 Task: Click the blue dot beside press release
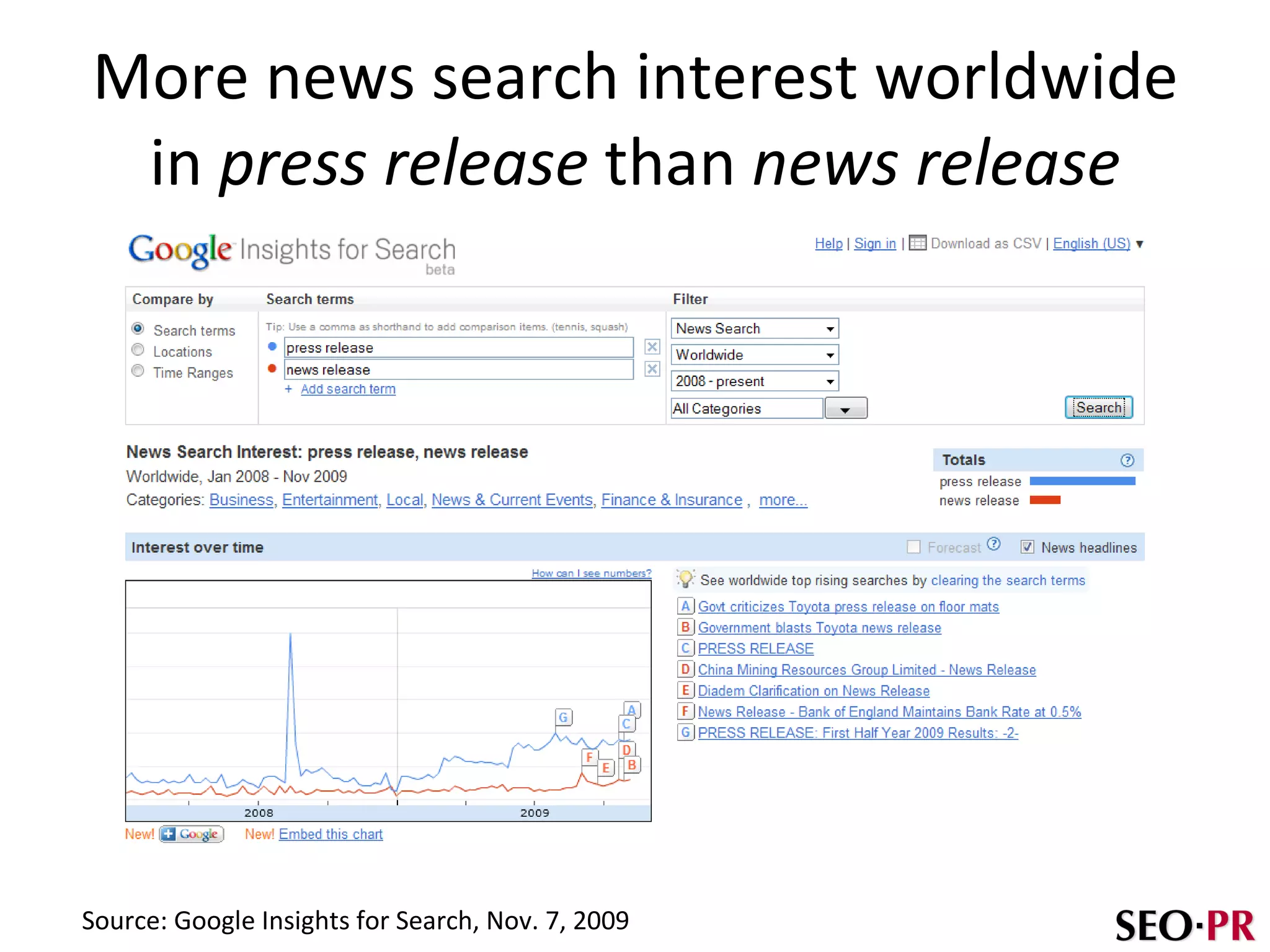[272, 346]
